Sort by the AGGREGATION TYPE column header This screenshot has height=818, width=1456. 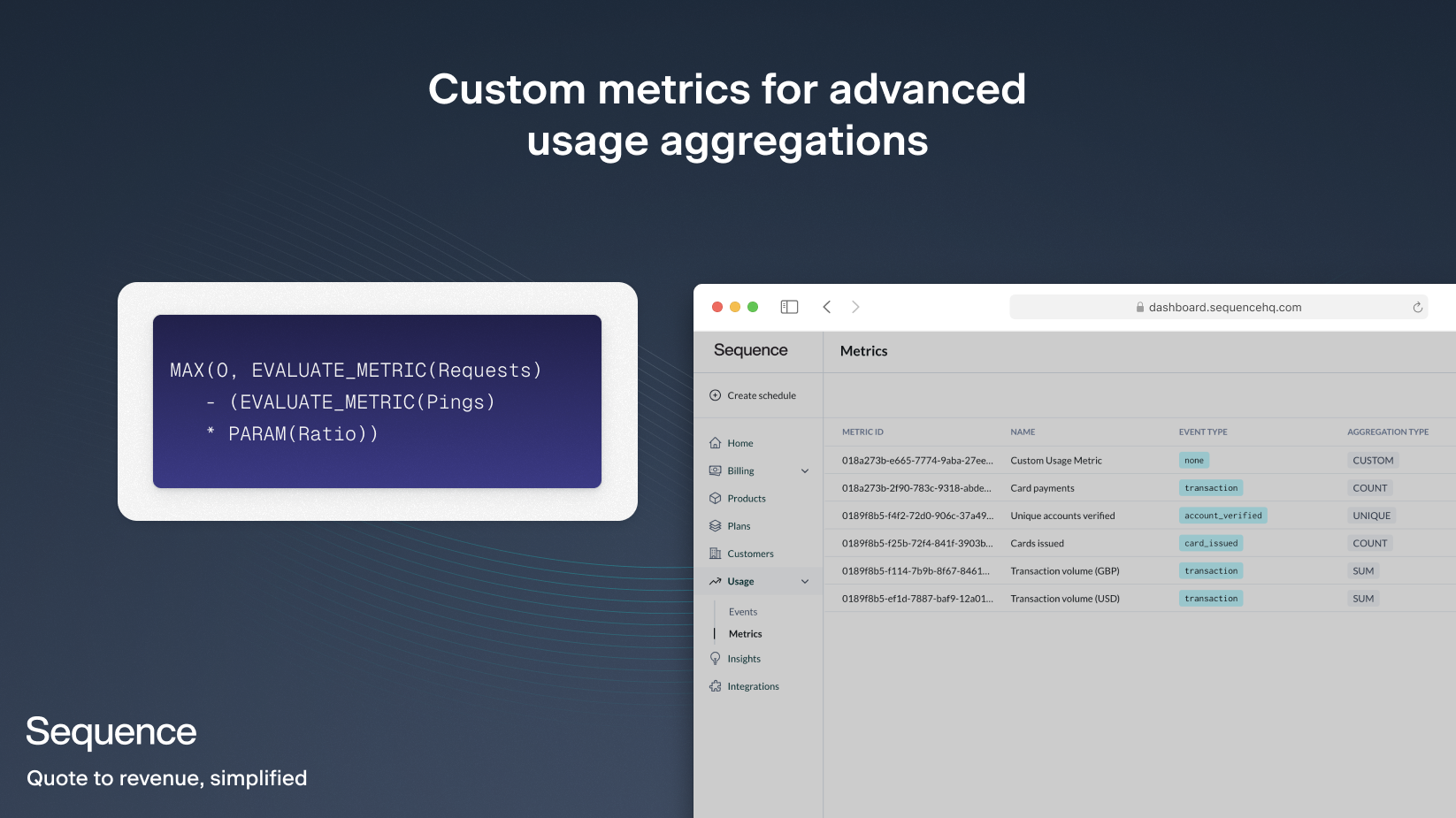coord(1388,432)
